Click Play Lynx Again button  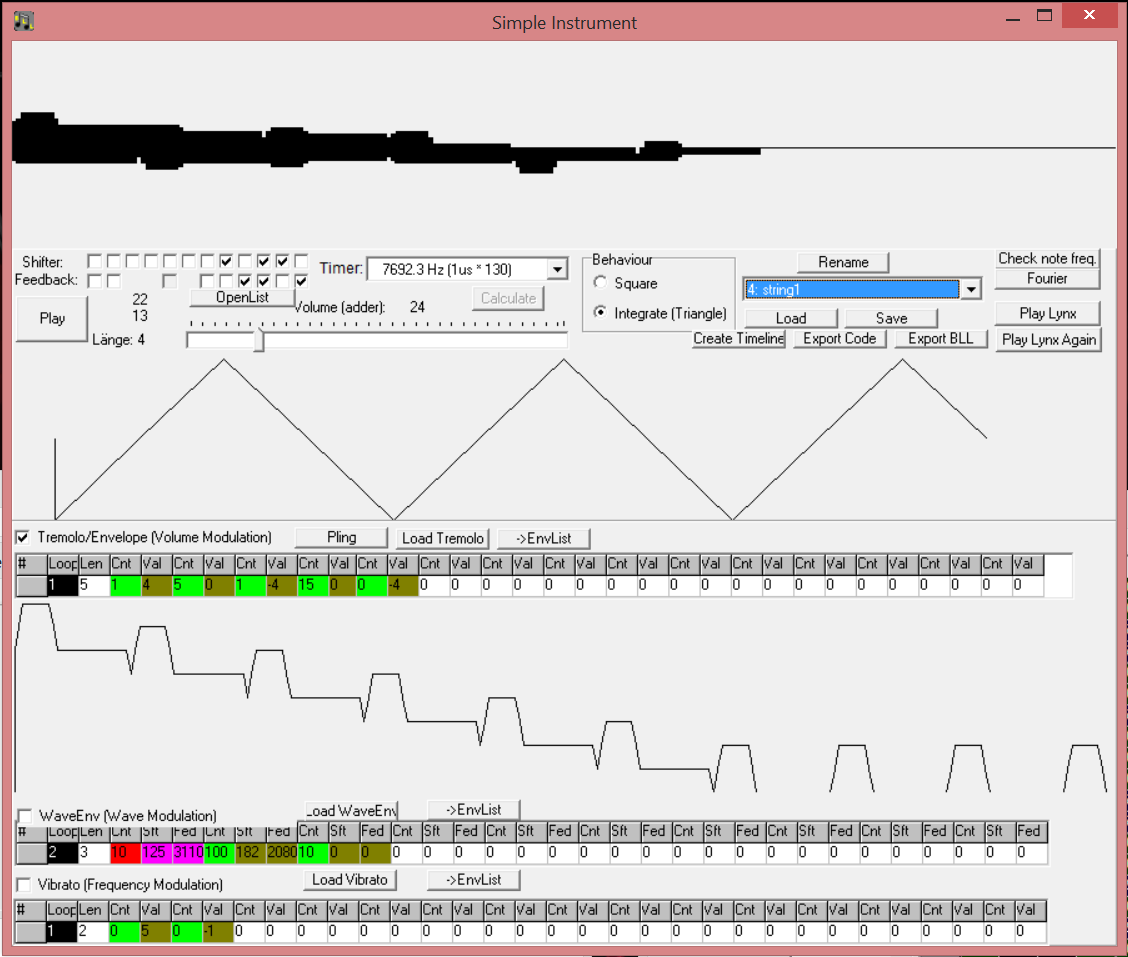tap(1048, 340)
